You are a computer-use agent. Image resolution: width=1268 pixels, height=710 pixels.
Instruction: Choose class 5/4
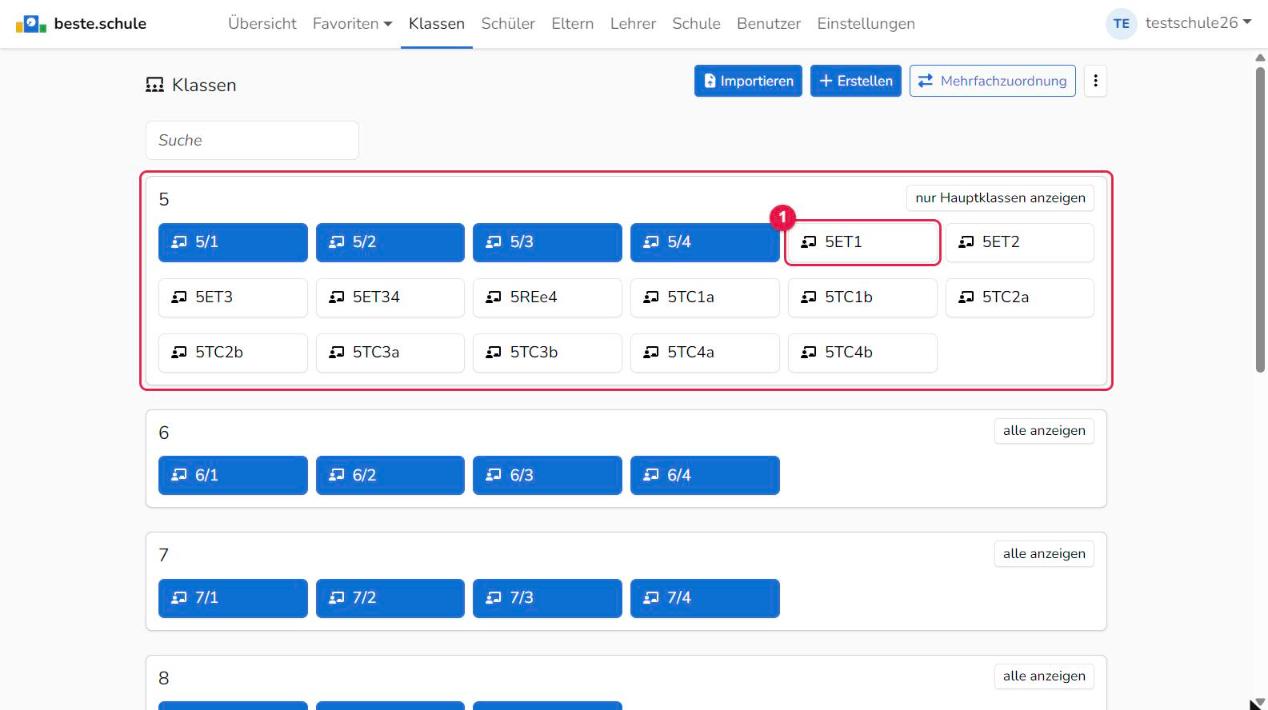point(705,242)
